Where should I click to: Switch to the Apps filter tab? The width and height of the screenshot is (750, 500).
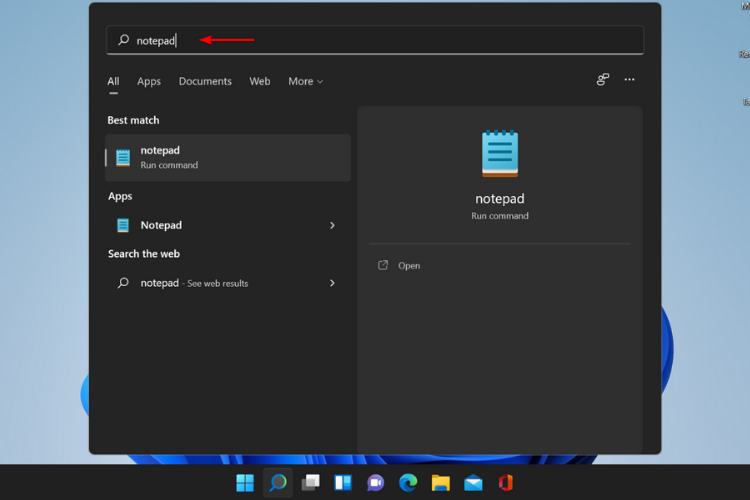(149, 82)
